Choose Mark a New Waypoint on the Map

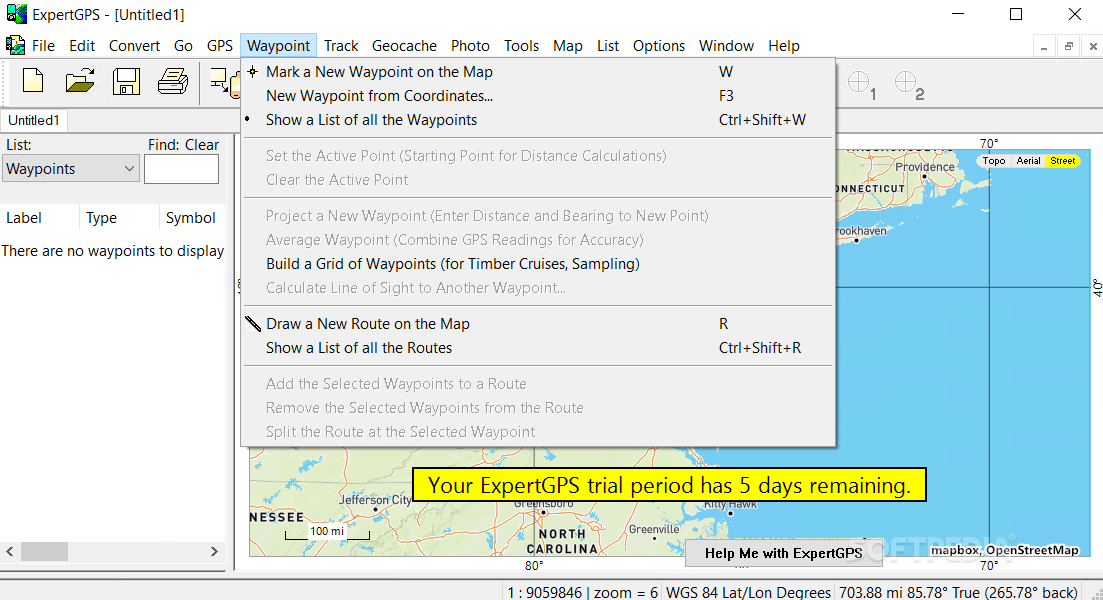tap(538, 72)
